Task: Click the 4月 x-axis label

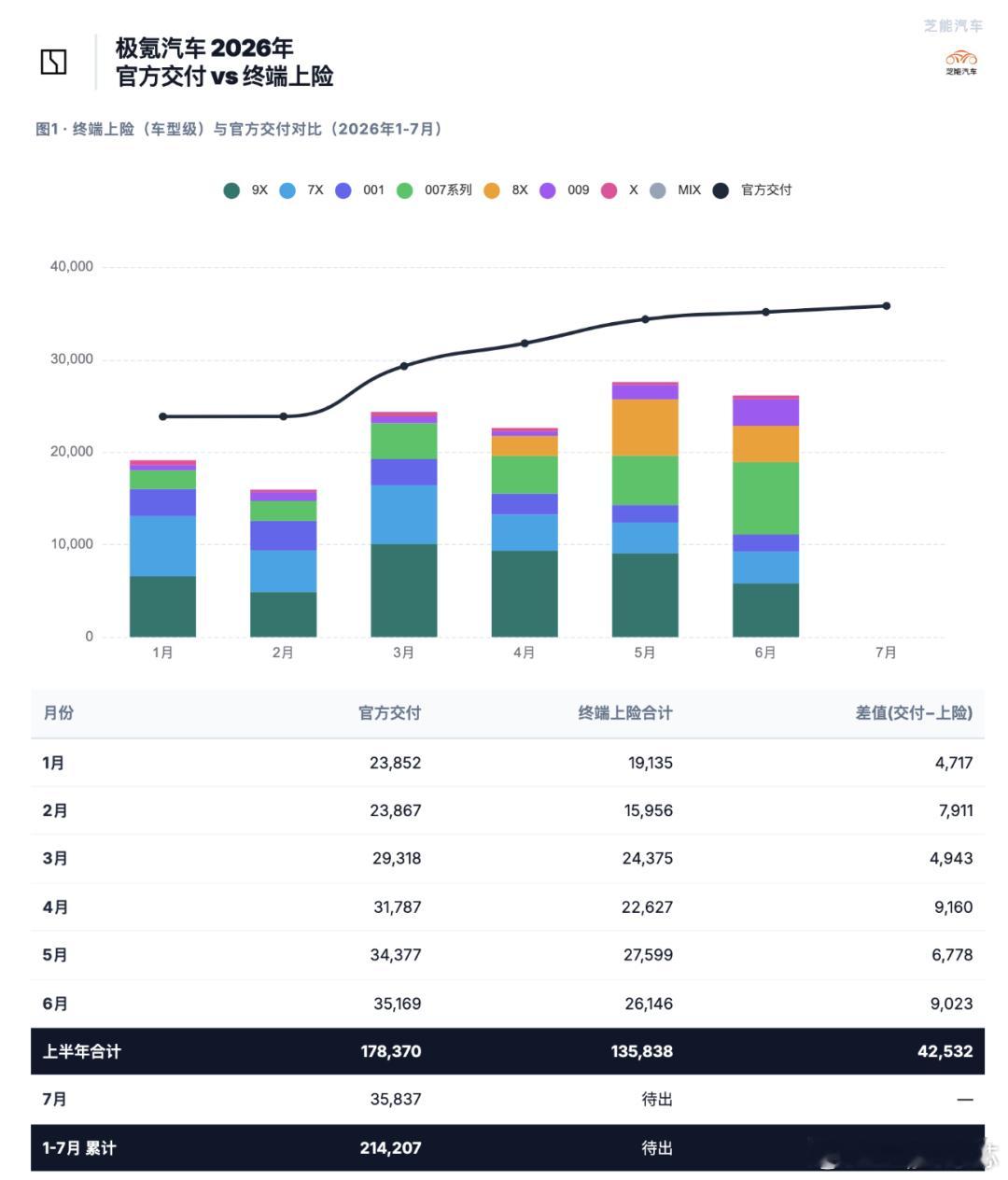Action: [x=525, y=653]
